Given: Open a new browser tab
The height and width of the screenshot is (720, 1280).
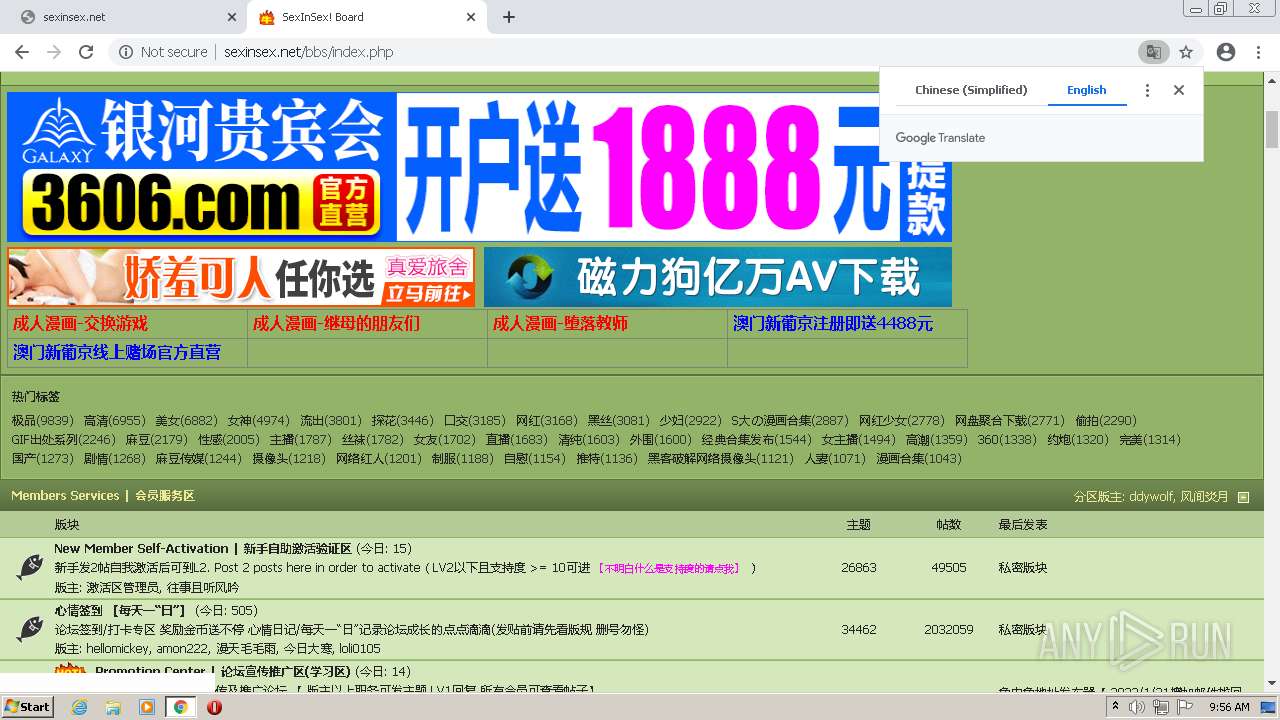Looking at the screenshot, I should [509, 17].
